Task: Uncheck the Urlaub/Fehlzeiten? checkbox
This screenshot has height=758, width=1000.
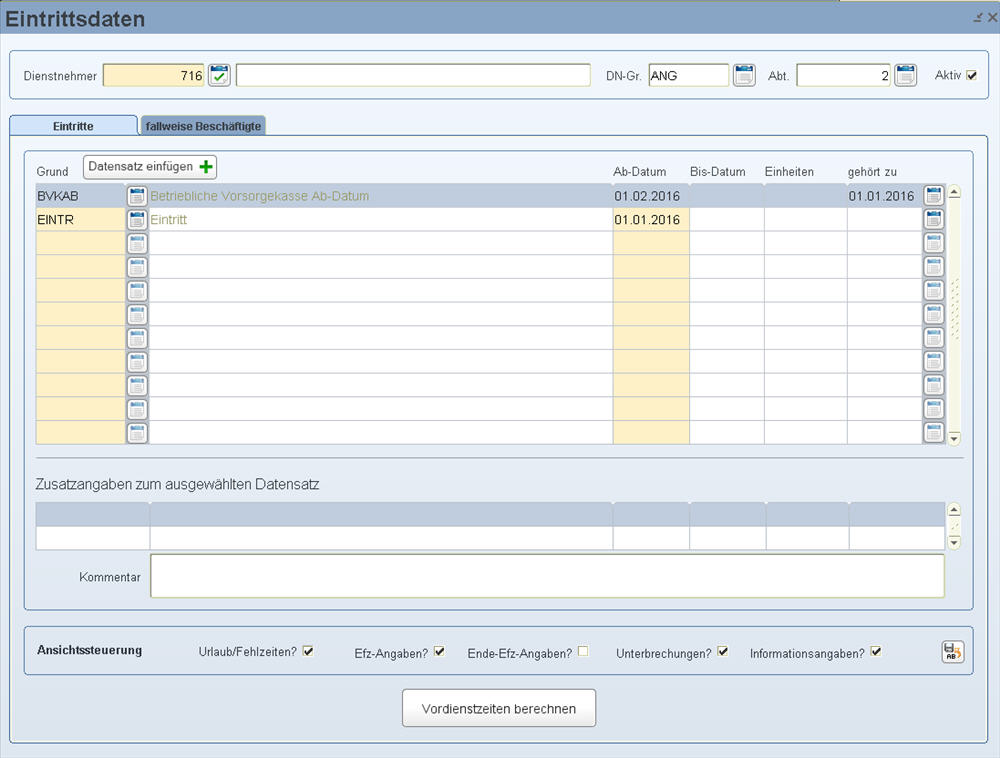Action: click(308, 651)
